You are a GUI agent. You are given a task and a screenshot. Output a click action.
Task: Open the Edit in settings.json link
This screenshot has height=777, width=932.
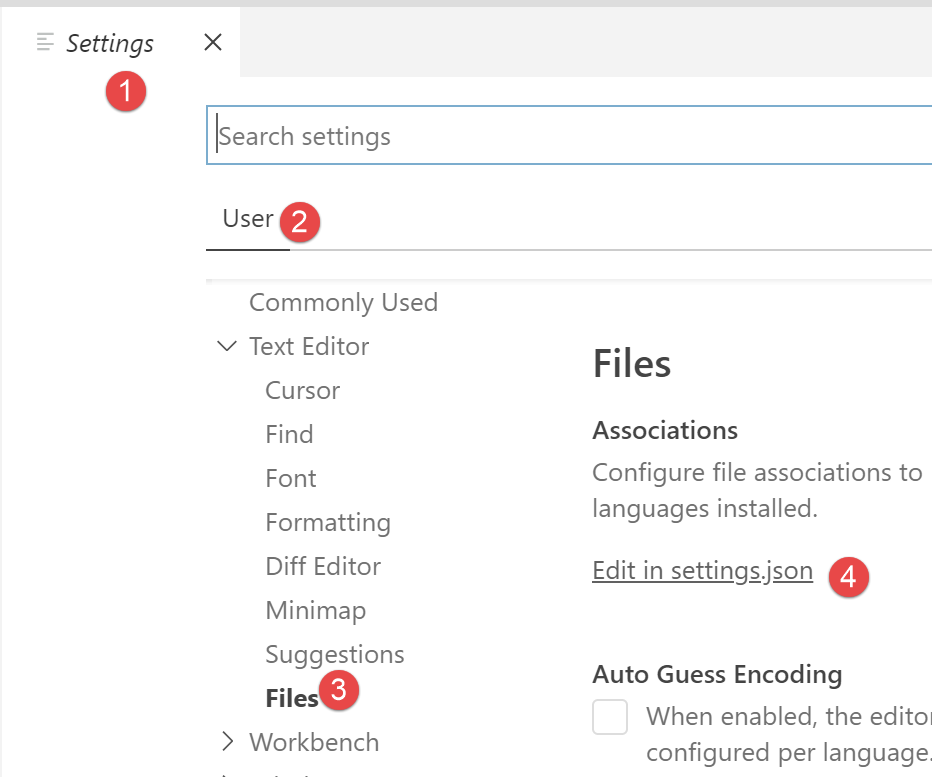702,571
